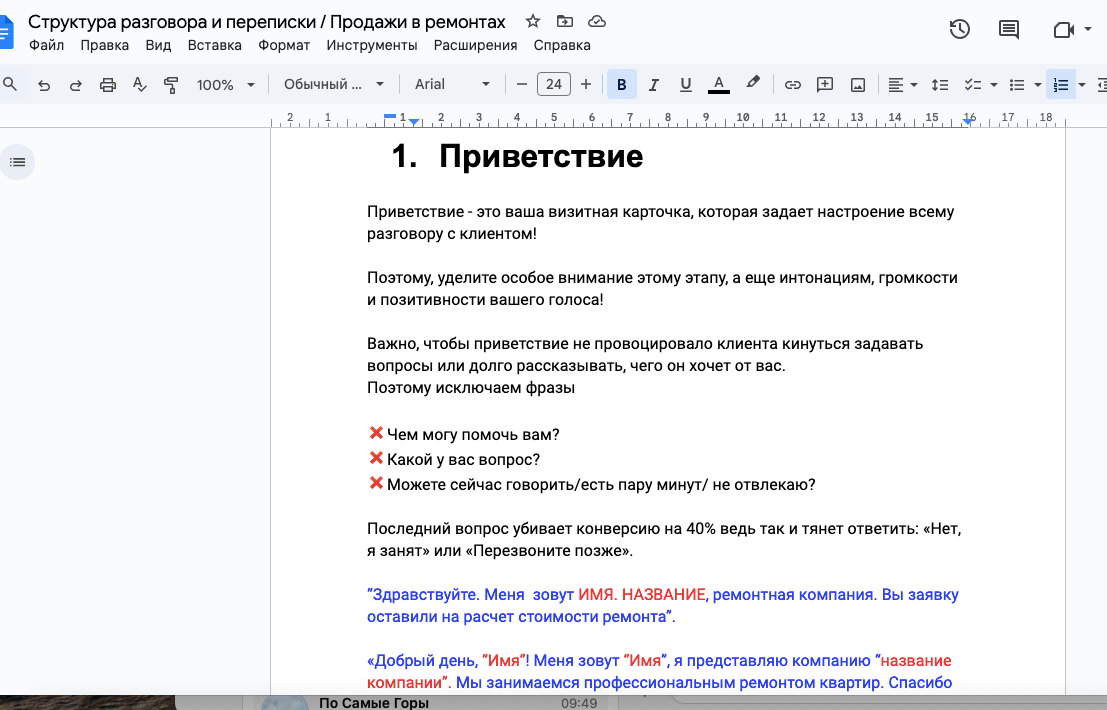This screenshot has height=710, width=1107.
Task: Open the Arial font dropdown
Action: pyautogui.click(x=452, y=85)
